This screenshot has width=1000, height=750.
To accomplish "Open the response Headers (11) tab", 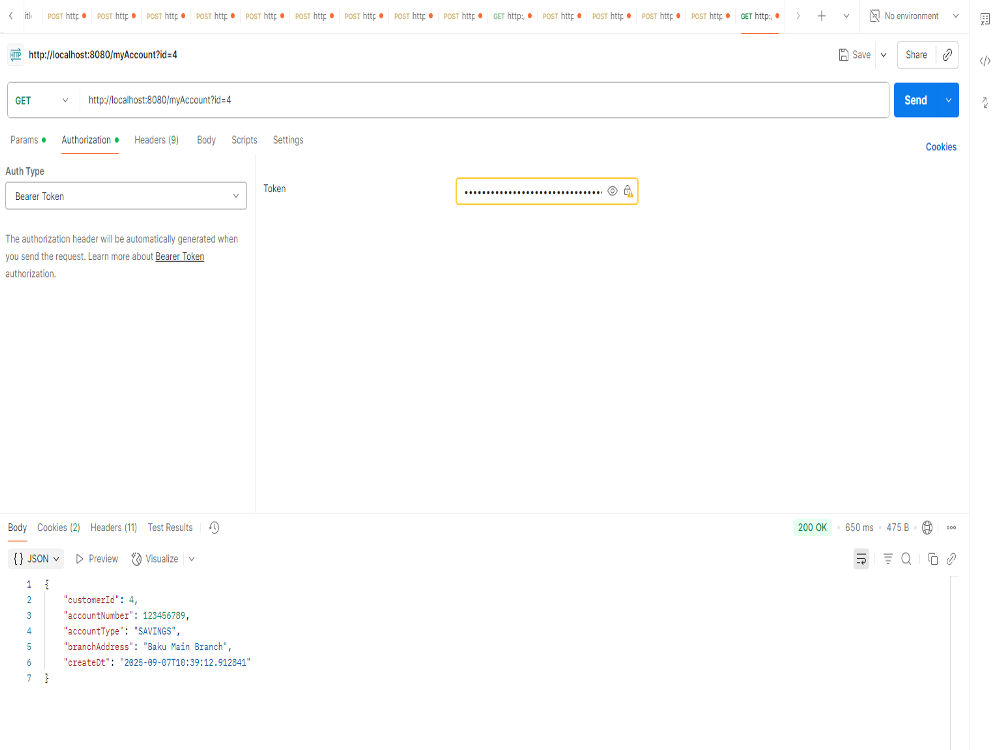I will pos(114,527).
